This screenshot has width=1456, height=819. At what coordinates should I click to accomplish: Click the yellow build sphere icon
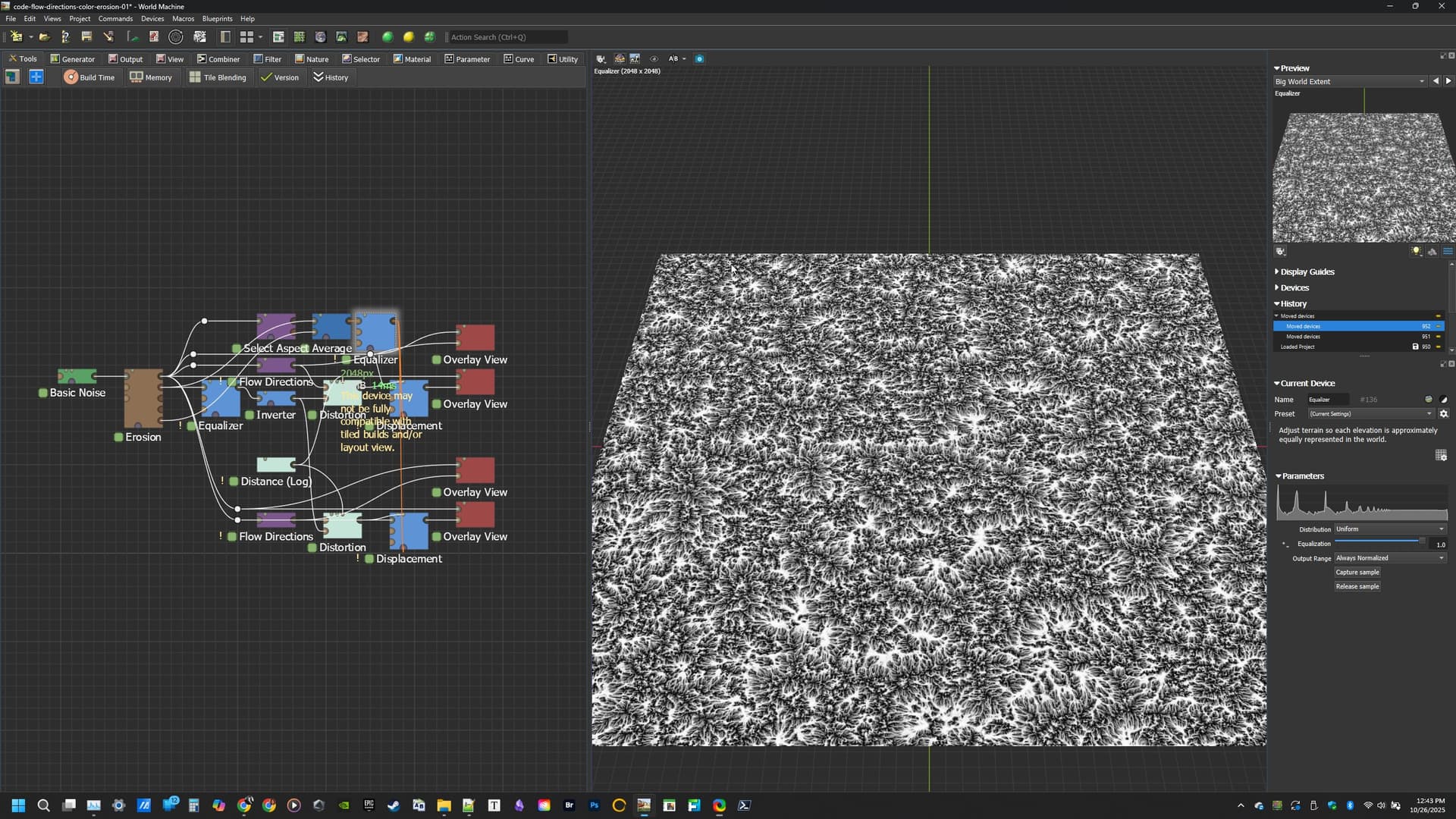click(409, 37)
